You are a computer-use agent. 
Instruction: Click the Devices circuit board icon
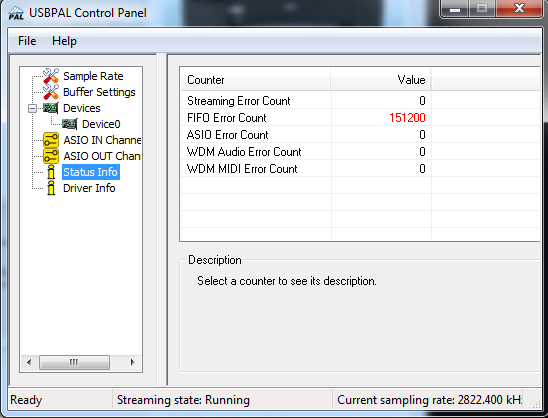pyautogui.click(x=51, y=108)
